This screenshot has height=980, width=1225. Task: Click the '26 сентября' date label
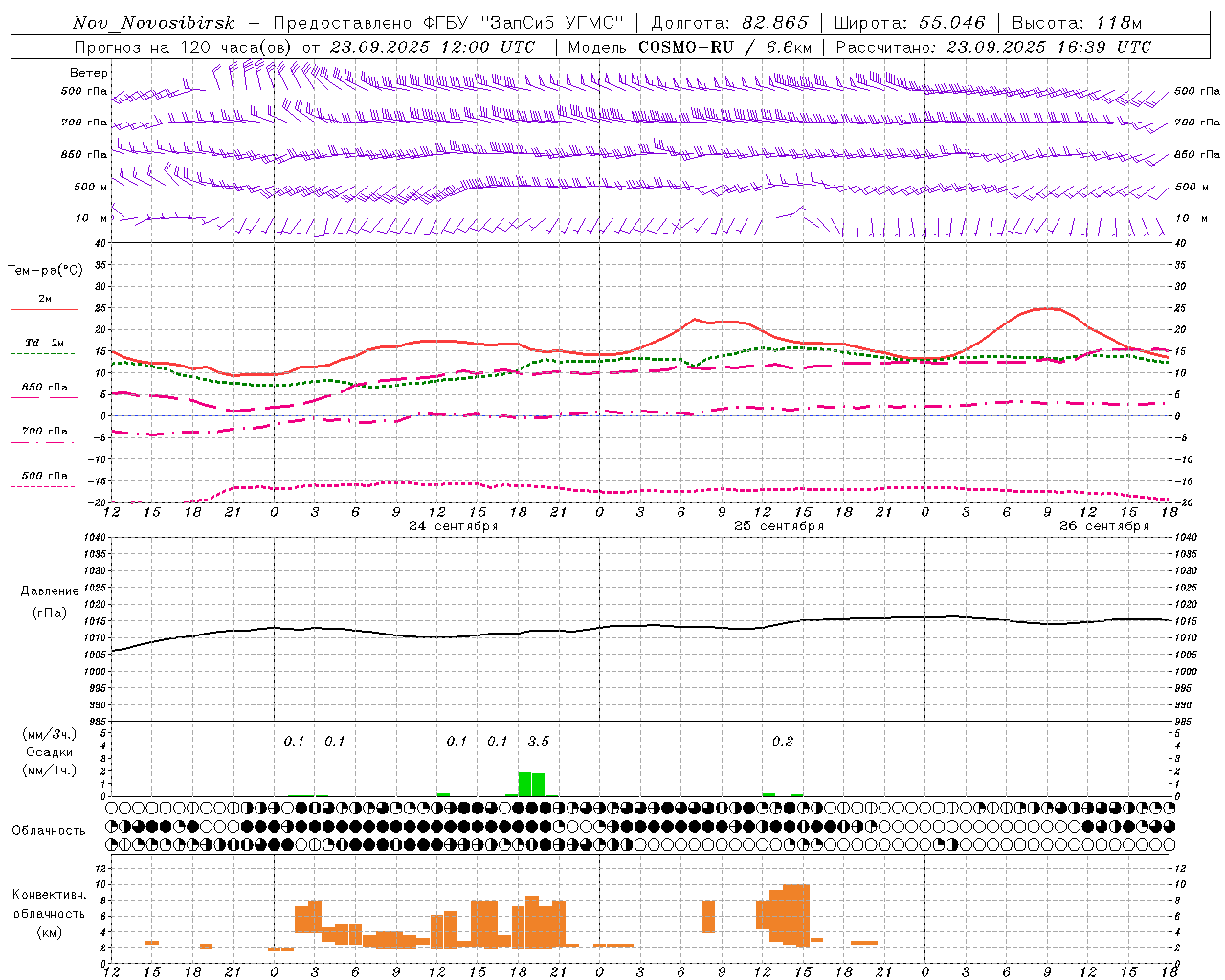click(x=1104, y=526)
